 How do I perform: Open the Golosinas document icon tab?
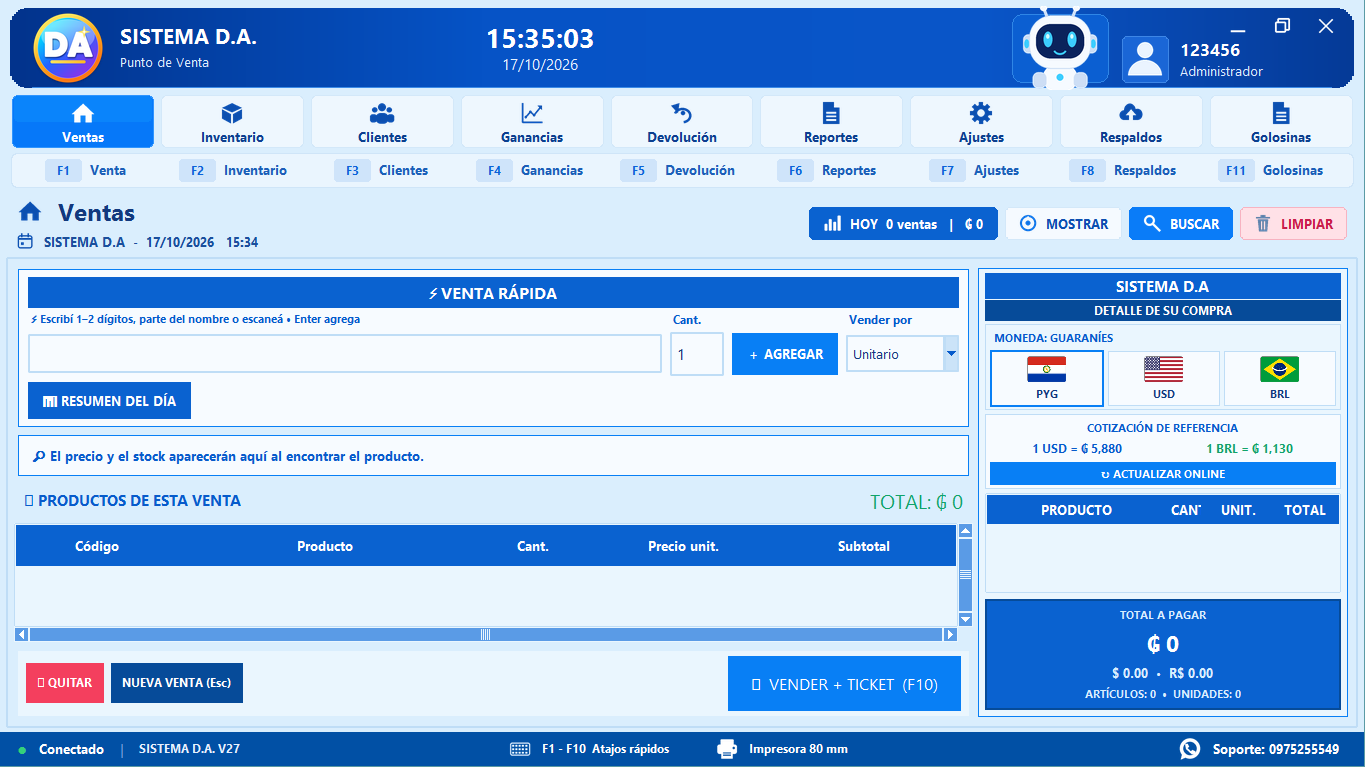tap(1281, 122)
